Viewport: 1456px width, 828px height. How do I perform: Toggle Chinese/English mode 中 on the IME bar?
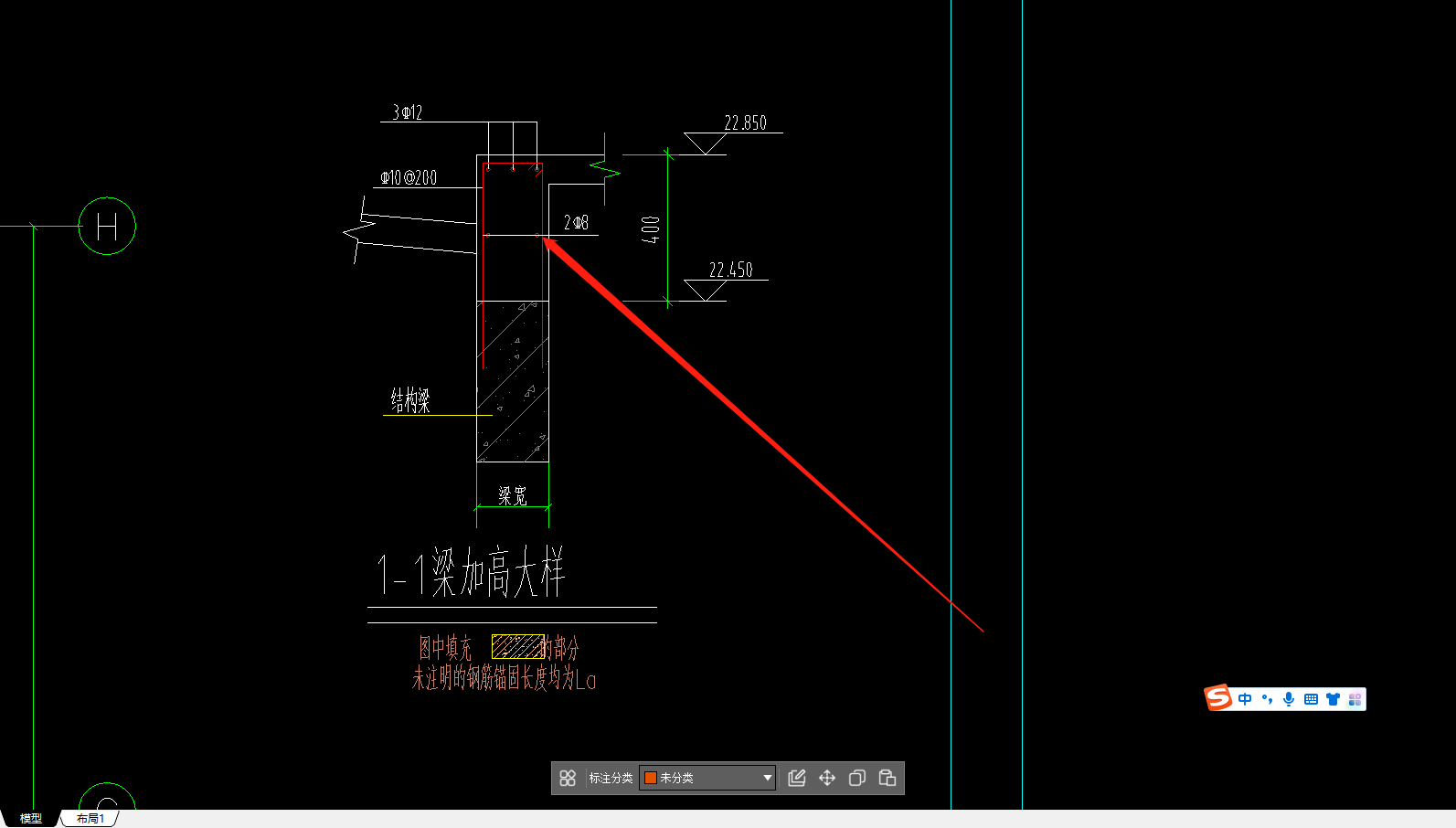click(x=1245, y=699)
